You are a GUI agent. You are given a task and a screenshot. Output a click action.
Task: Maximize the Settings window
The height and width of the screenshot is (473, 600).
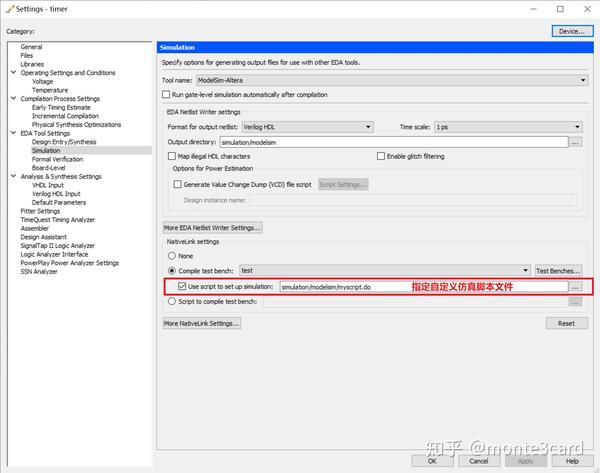(560, 9)
